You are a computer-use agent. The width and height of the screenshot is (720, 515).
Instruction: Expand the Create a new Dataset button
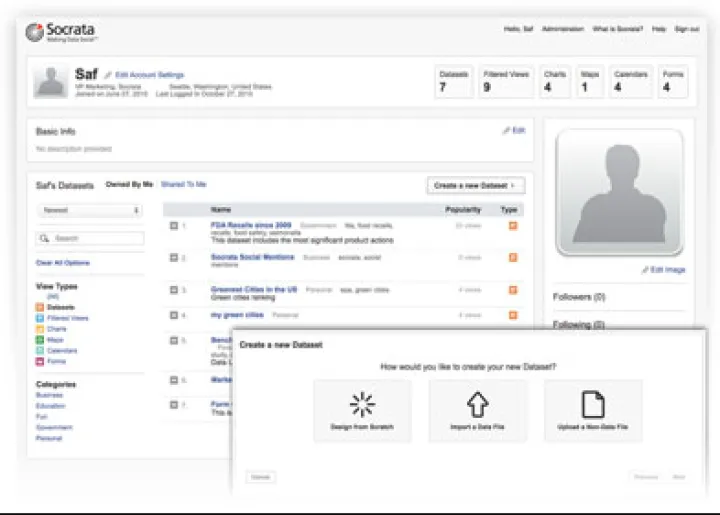tap(475, 185)
